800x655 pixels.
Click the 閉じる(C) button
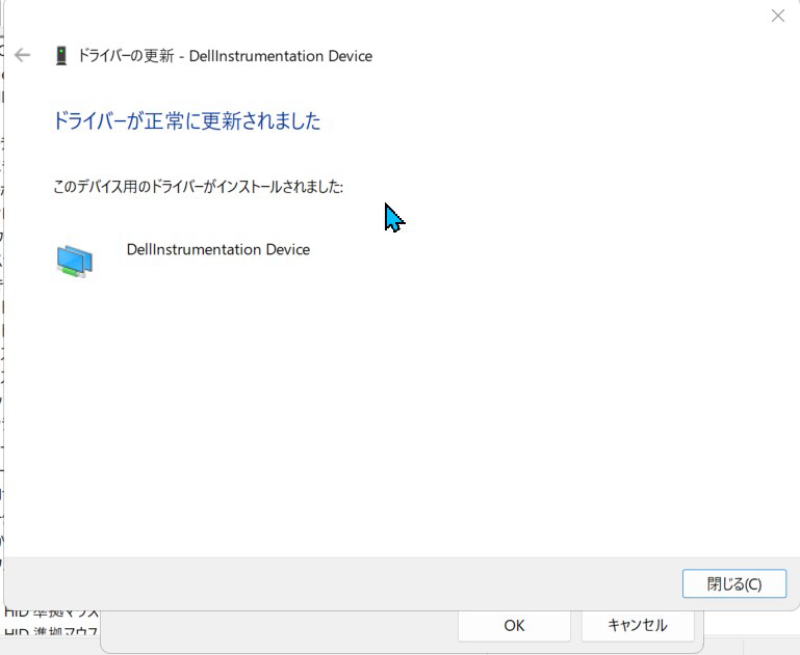pos(734,584)
